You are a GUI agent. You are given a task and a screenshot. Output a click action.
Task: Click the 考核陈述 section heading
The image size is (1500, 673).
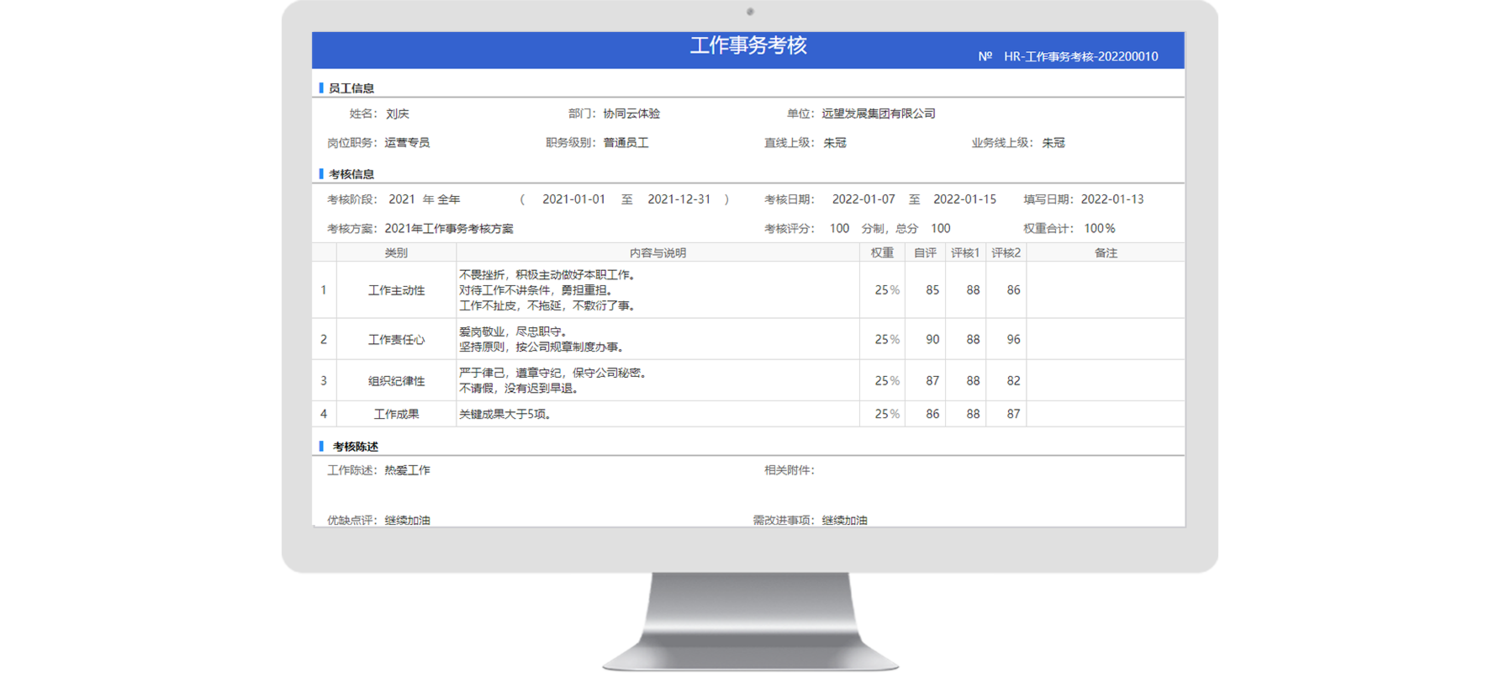click(355, 446)
